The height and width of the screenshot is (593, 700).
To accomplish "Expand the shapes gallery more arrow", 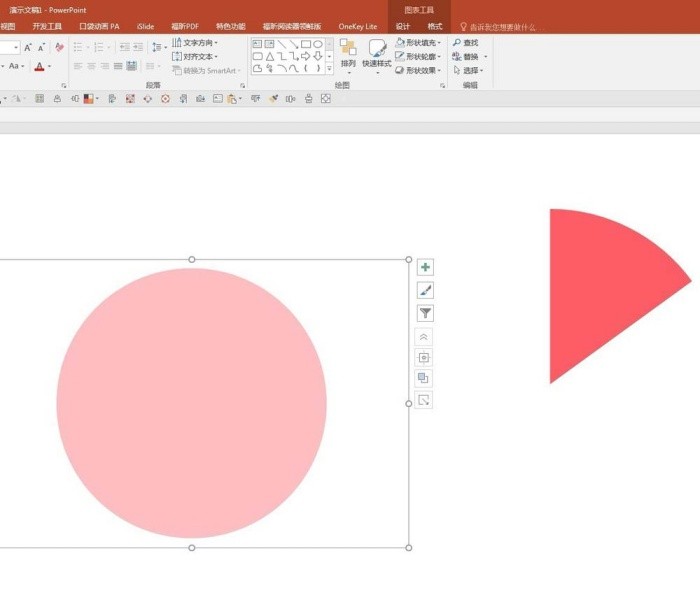I will click(x=329, y=68).
